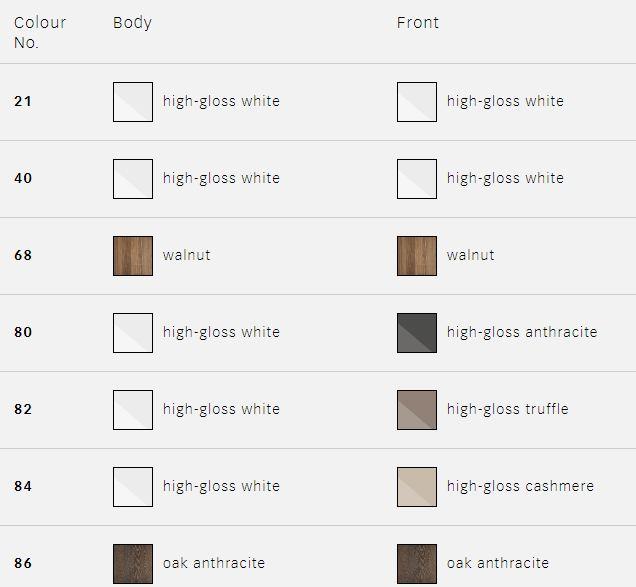Click the 'high-gloss truffle' text label
This screenshot has width=636, height=587.
point(507,409)
